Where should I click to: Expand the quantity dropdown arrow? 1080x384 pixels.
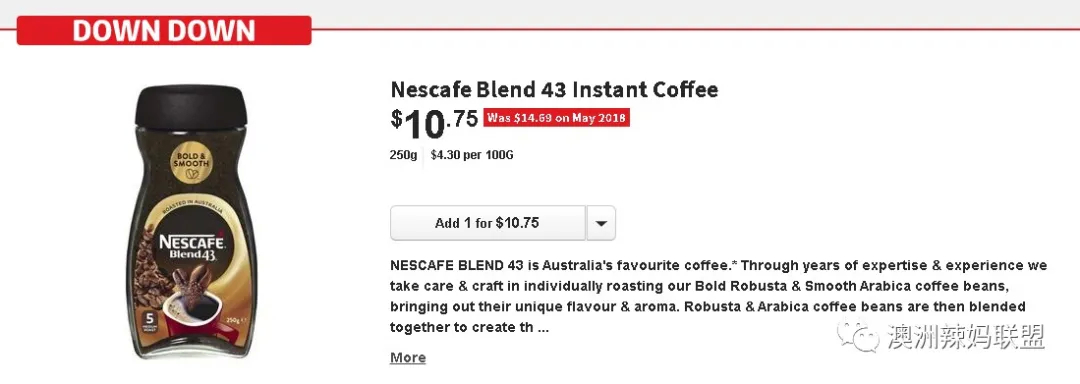coord(601,223)
